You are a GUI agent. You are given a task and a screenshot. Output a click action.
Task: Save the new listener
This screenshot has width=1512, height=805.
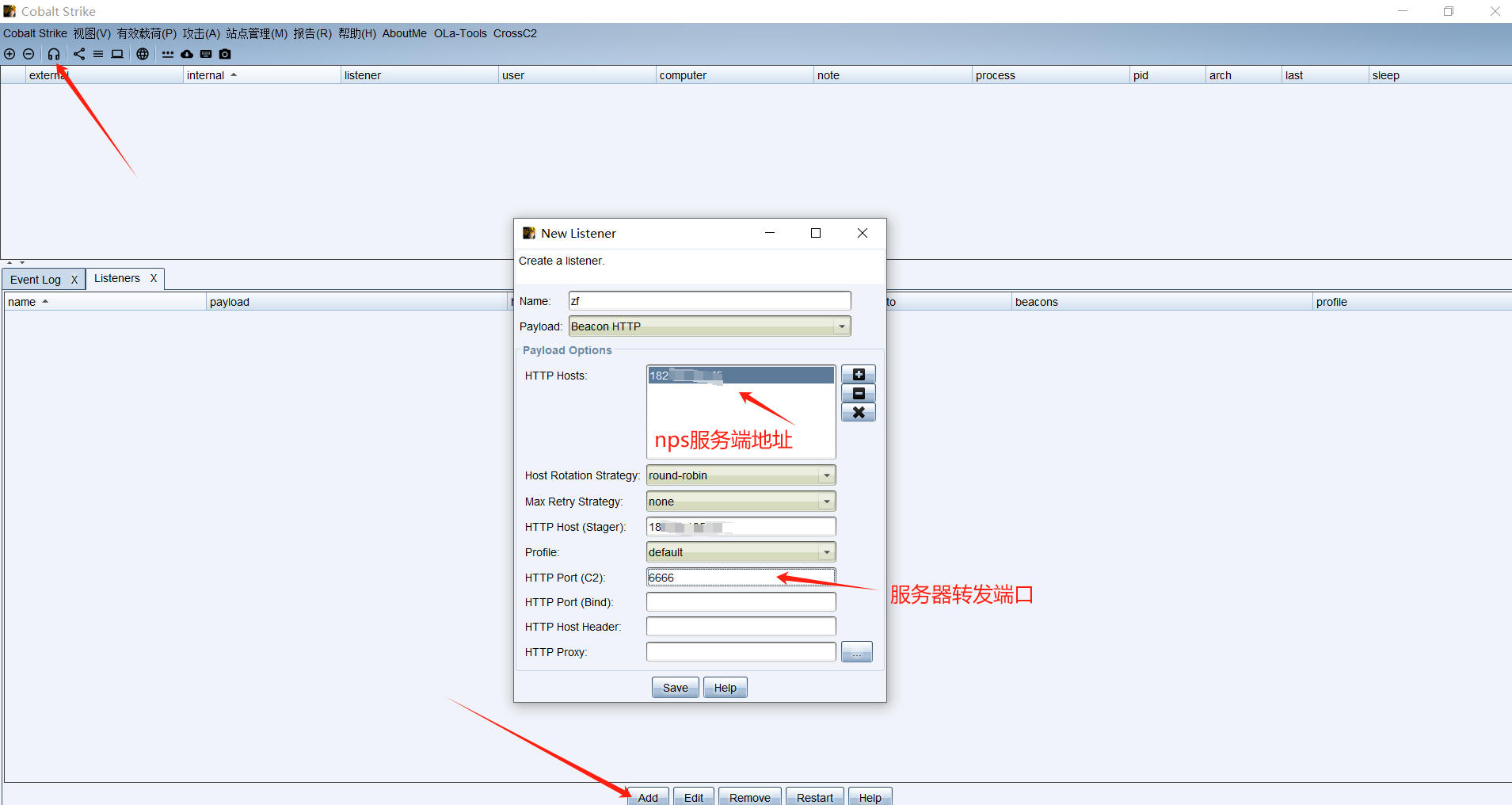[676, 688]
